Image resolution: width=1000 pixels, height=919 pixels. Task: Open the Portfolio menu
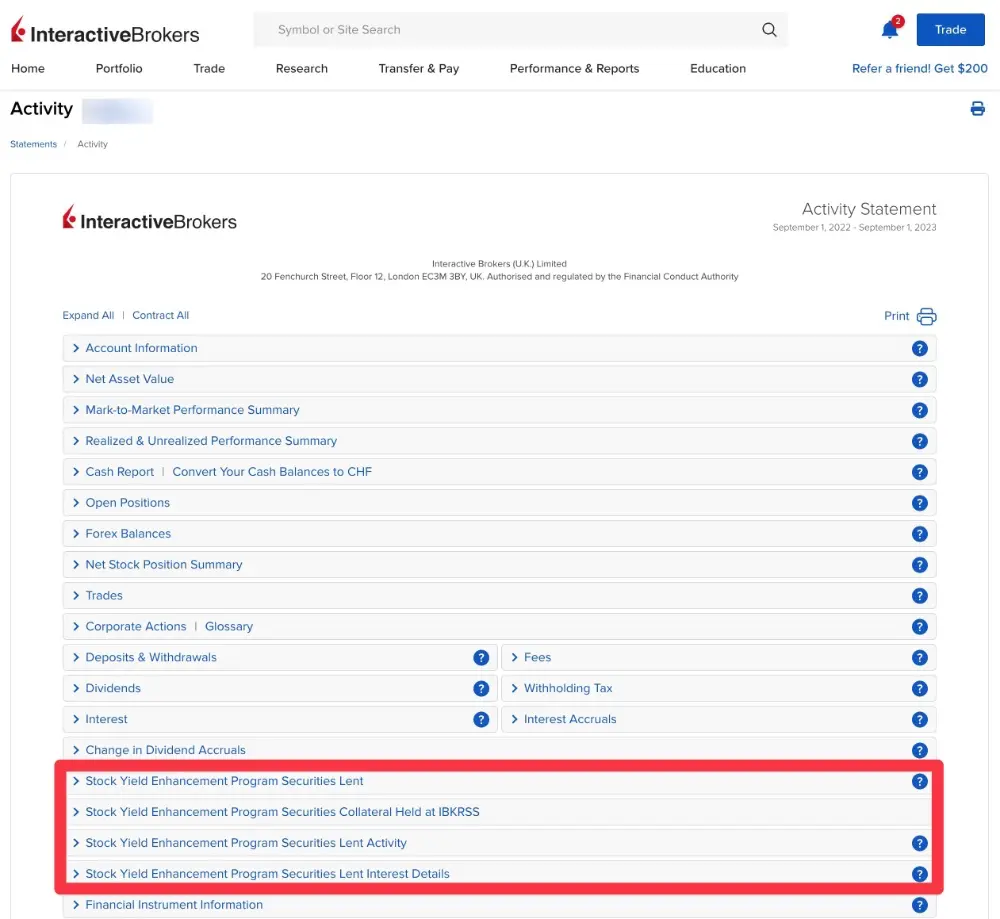pos(119,68)
